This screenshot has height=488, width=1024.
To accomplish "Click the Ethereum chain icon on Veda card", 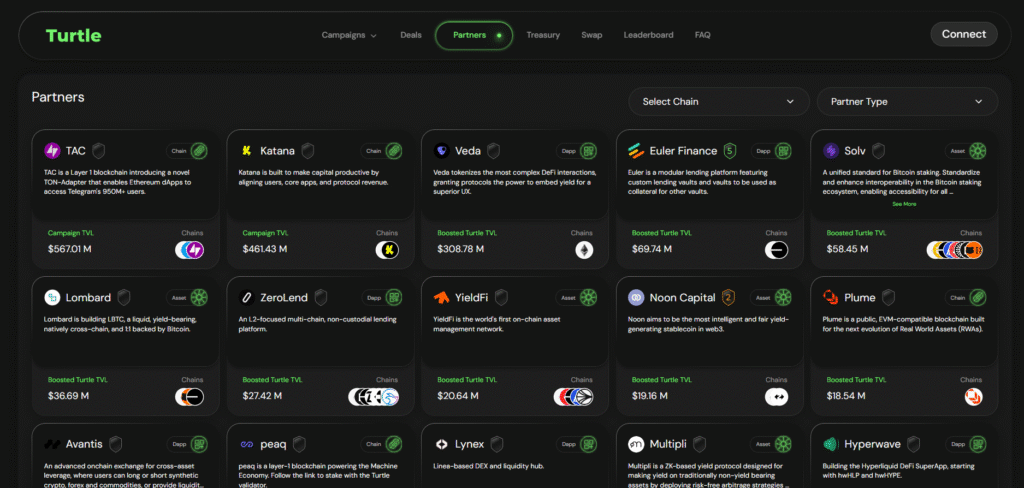I will (x=584, y=250).
